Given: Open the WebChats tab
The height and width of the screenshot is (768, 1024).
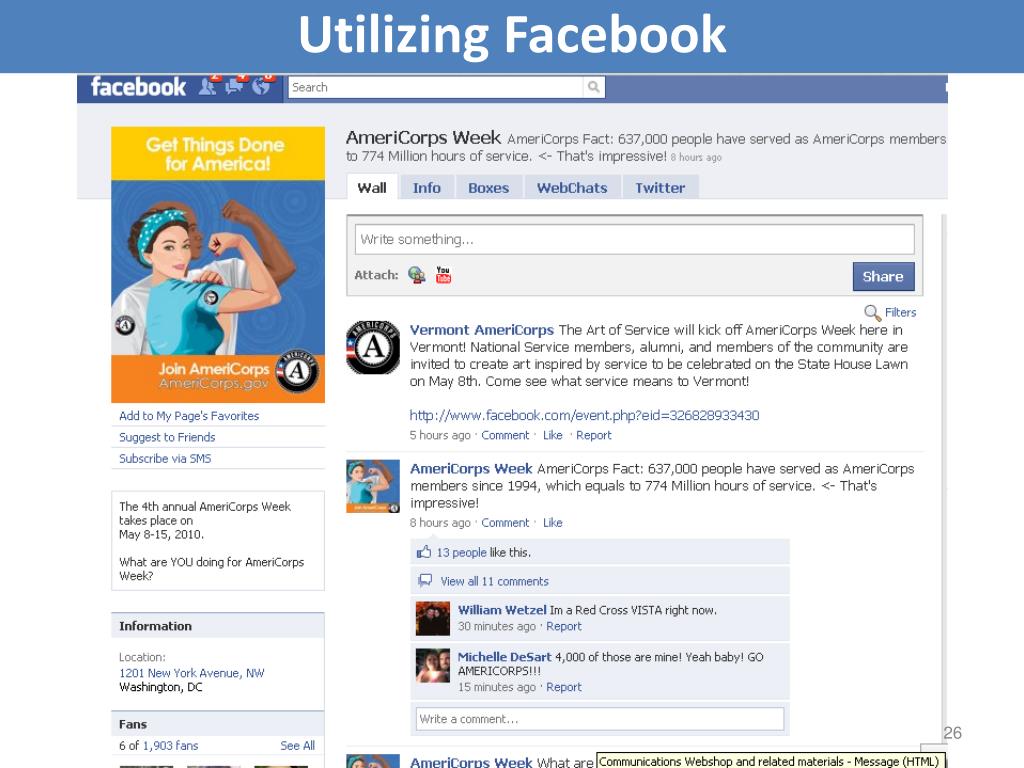Looking at the screenshot, I should pyautogui.click(x=572, y=188).
